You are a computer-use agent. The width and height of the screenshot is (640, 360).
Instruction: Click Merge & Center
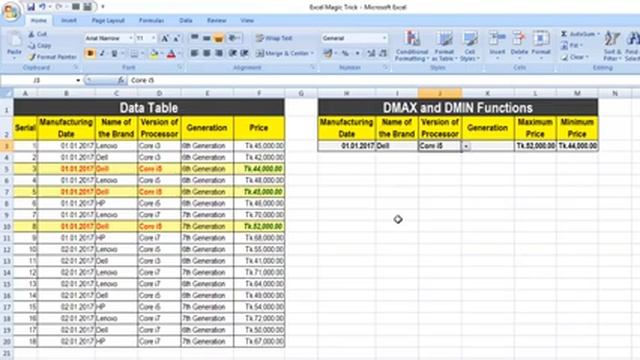283,53
